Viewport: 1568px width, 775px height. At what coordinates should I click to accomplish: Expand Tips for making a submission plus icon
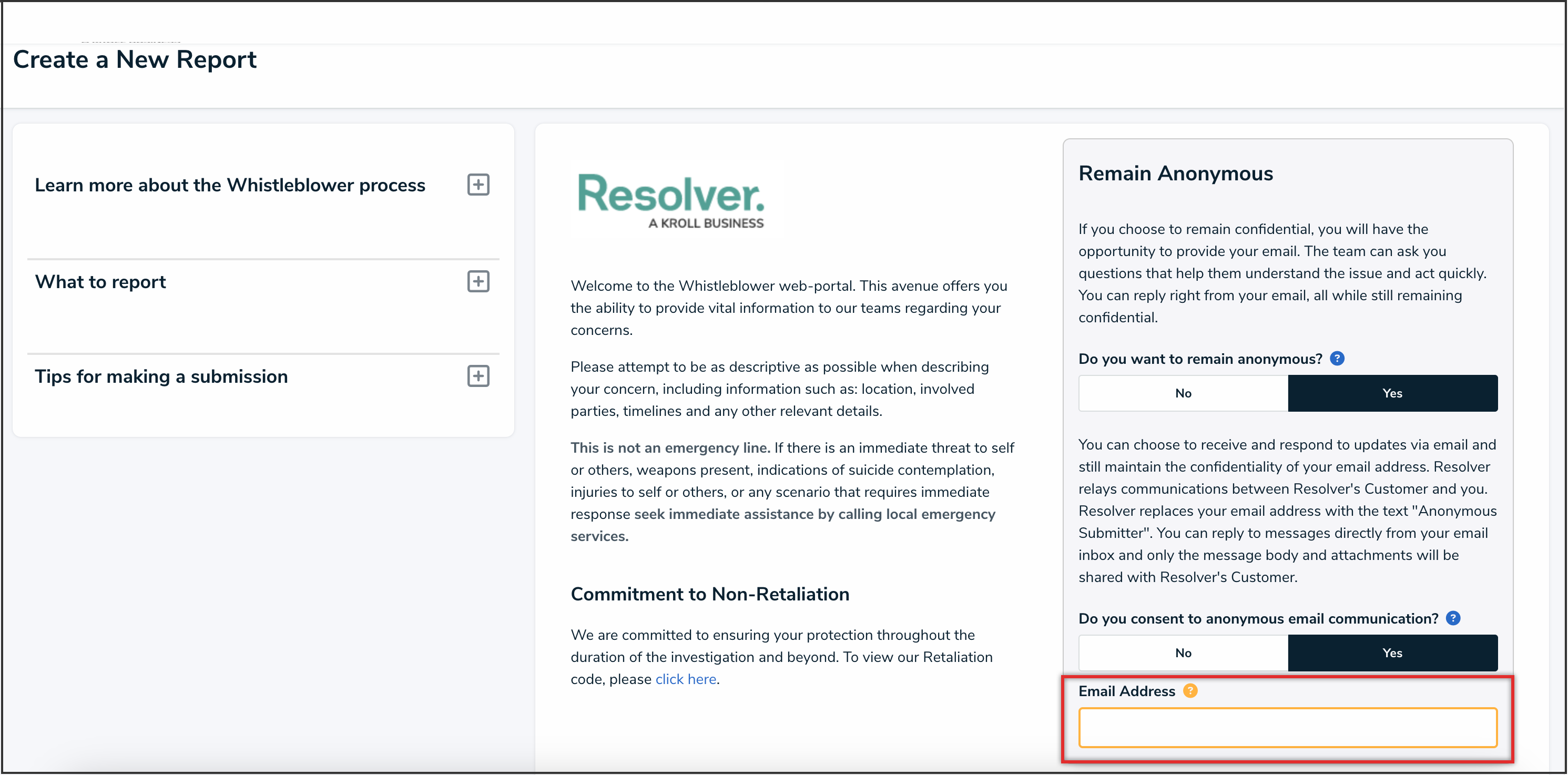click(478, 376)
